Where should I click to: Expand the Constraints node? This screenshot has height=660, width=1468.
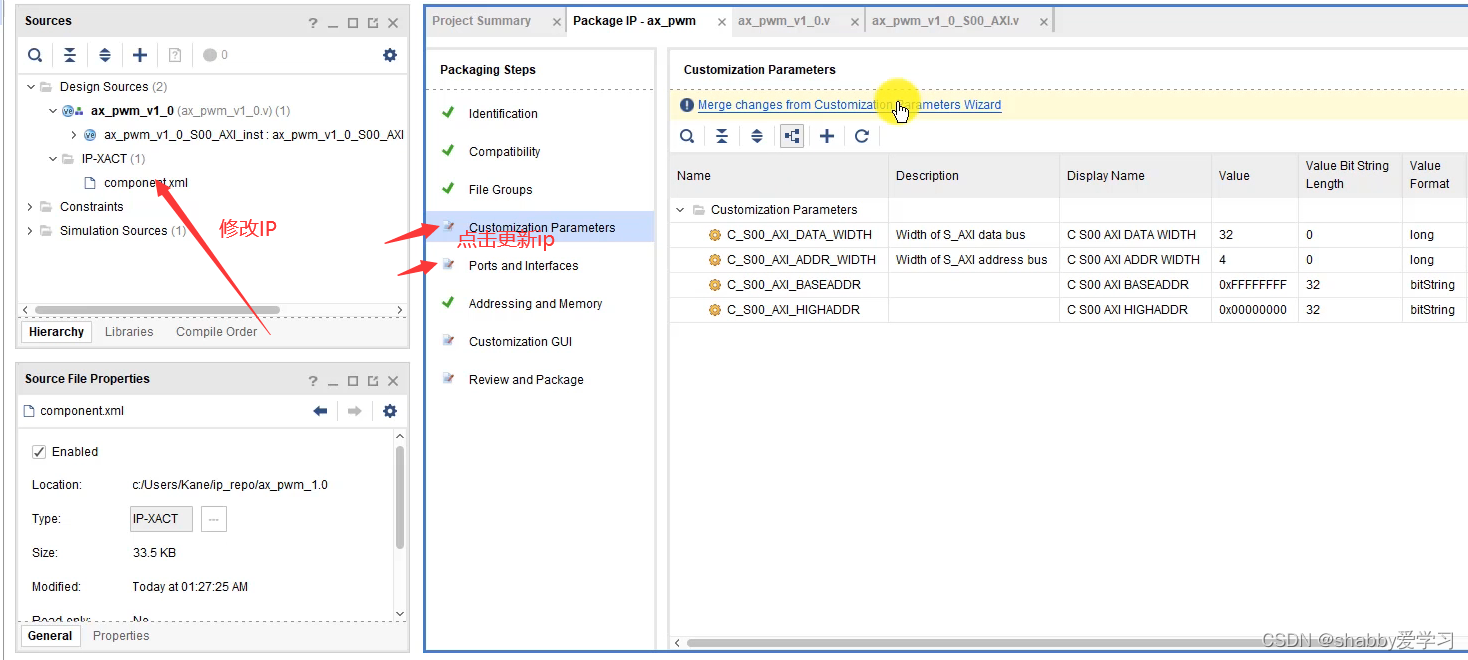31,207
